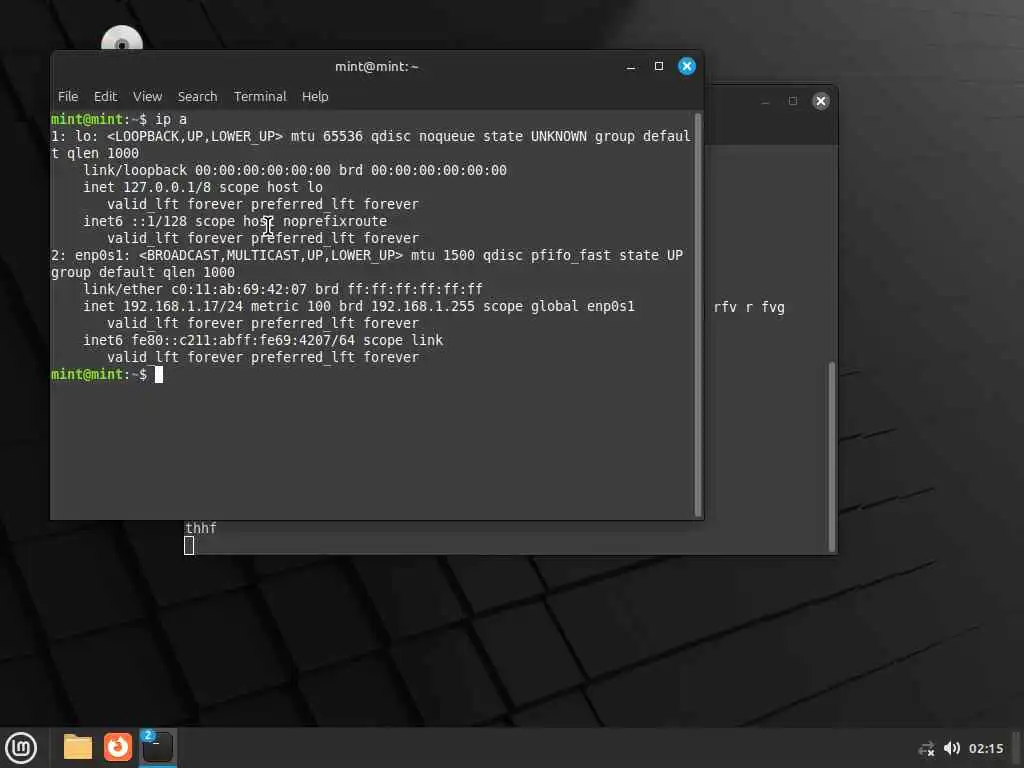Click the front terminal's vertical scrollbar
The width and height of the screenshot is (1024, 768).
click(697, 315)
